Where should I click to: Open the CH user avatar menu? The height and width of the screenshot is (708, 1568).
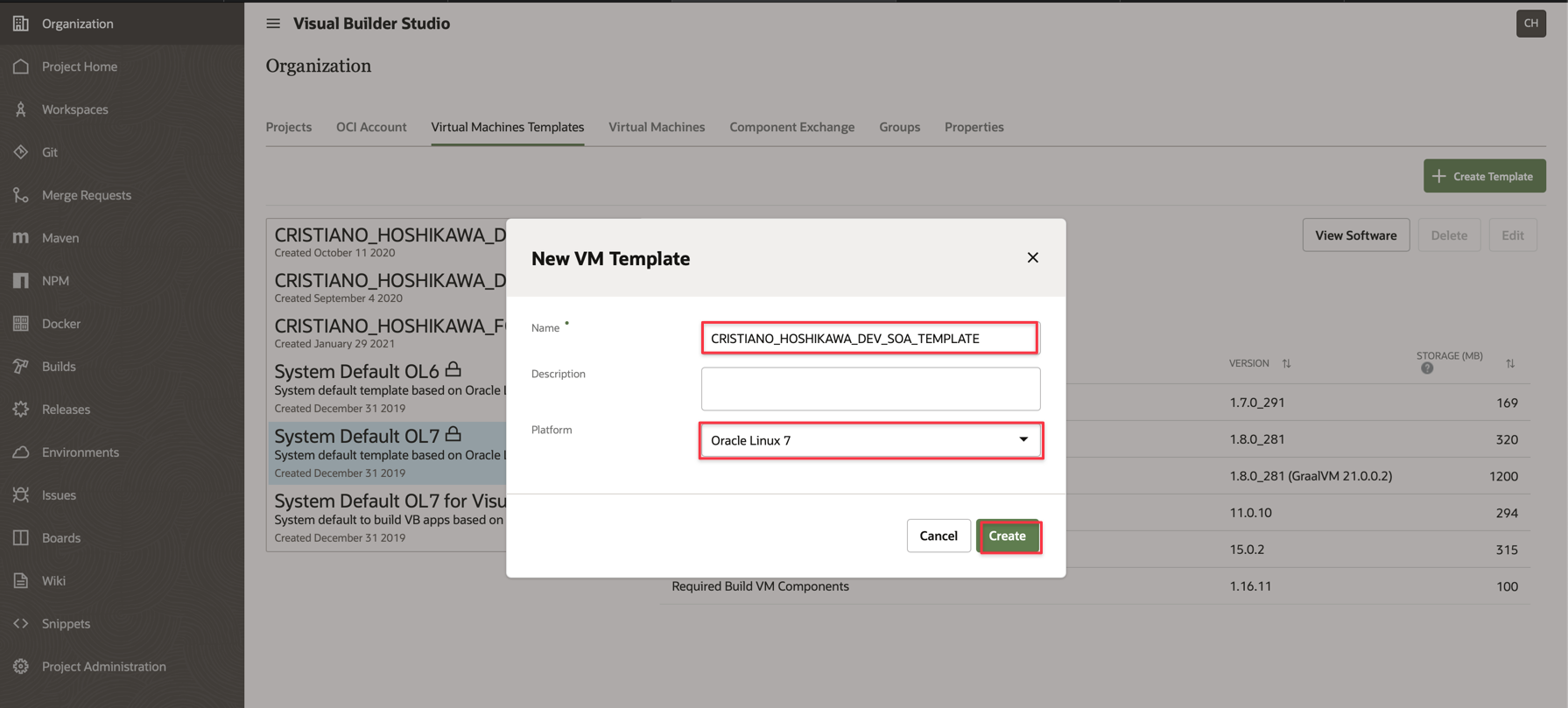coord(1530,24)
